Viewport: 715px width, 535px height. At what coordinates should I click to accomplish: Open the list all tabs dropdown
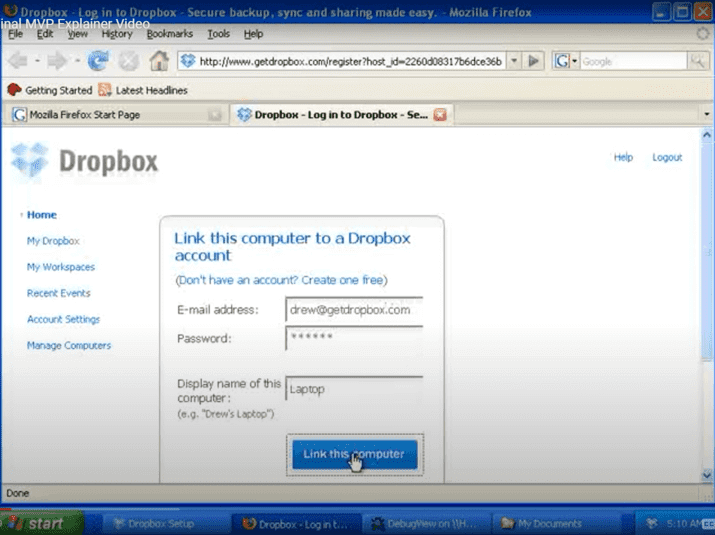[x=706, y=114]
